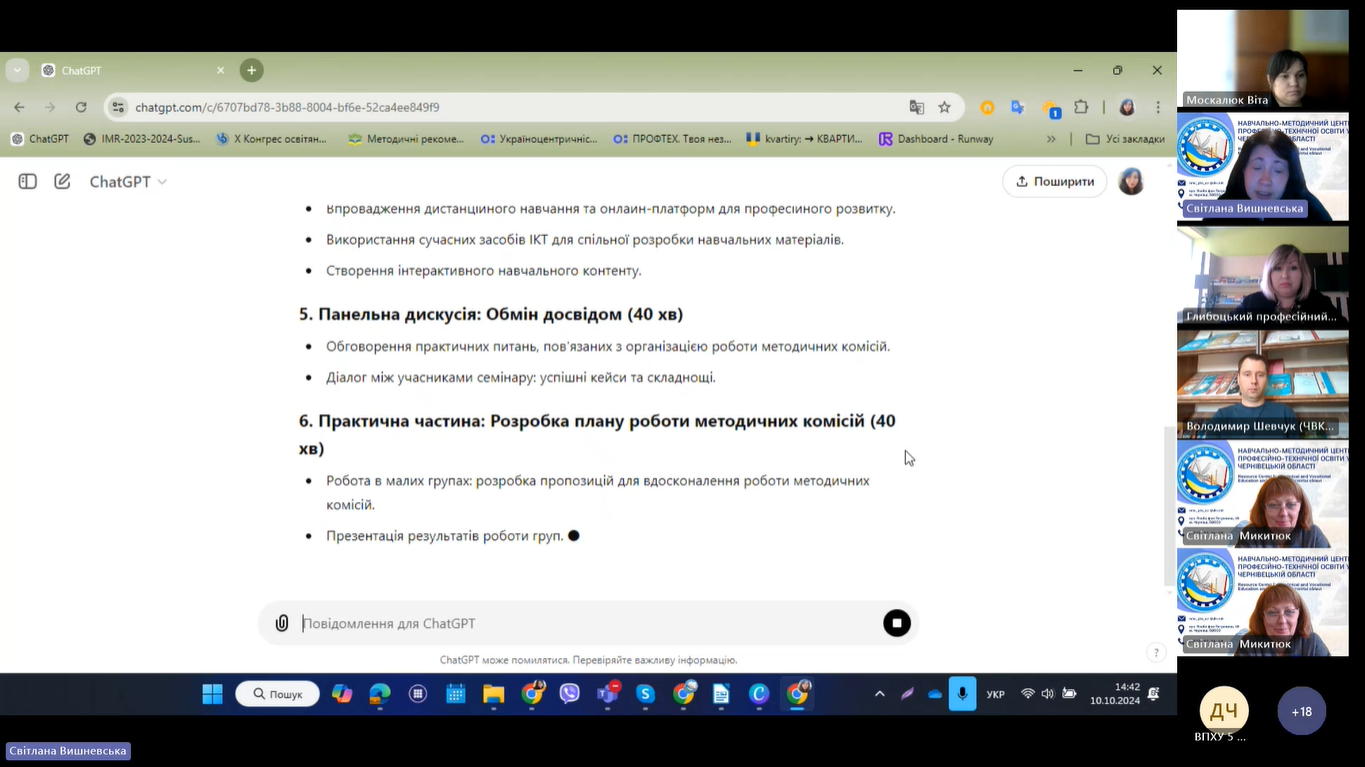Open the browser extensions puzzle icon
This screenshot has height=767, width=1365.
coord(1081,107)
